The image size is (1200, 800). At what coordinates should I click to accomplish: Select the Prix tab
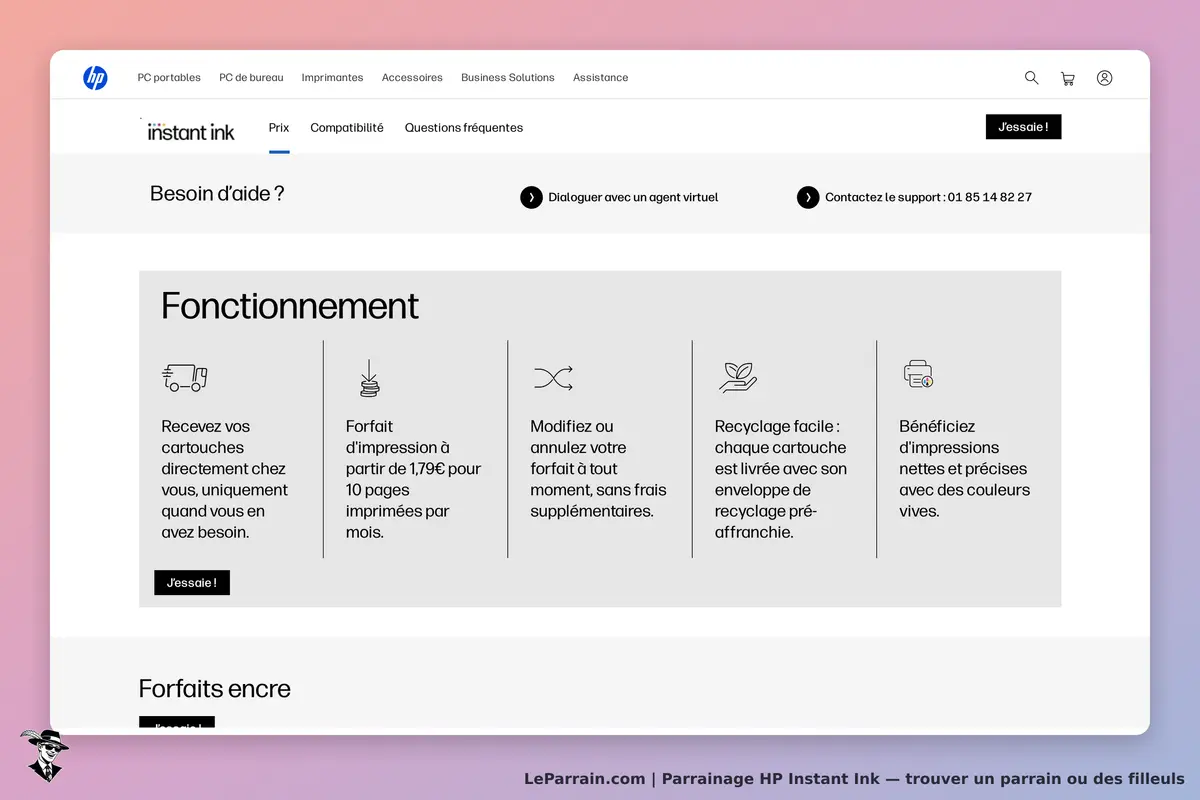click(279, 128)
